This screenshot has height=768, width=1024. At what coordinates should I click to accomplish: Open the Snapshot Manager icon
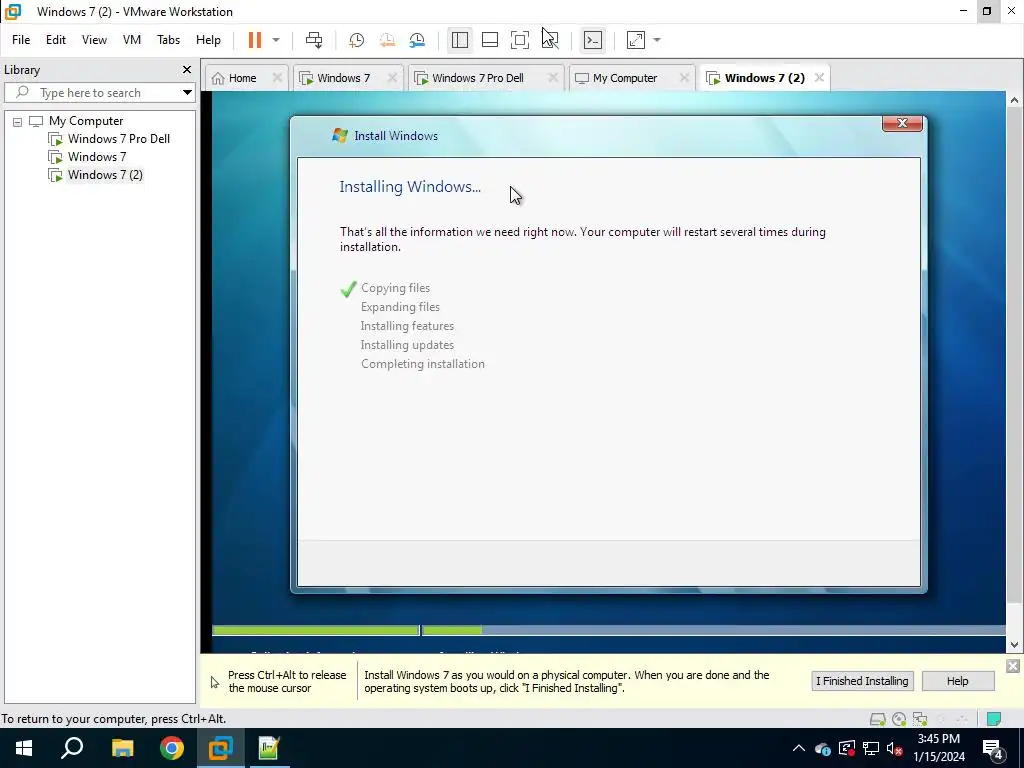coord(417,40)
